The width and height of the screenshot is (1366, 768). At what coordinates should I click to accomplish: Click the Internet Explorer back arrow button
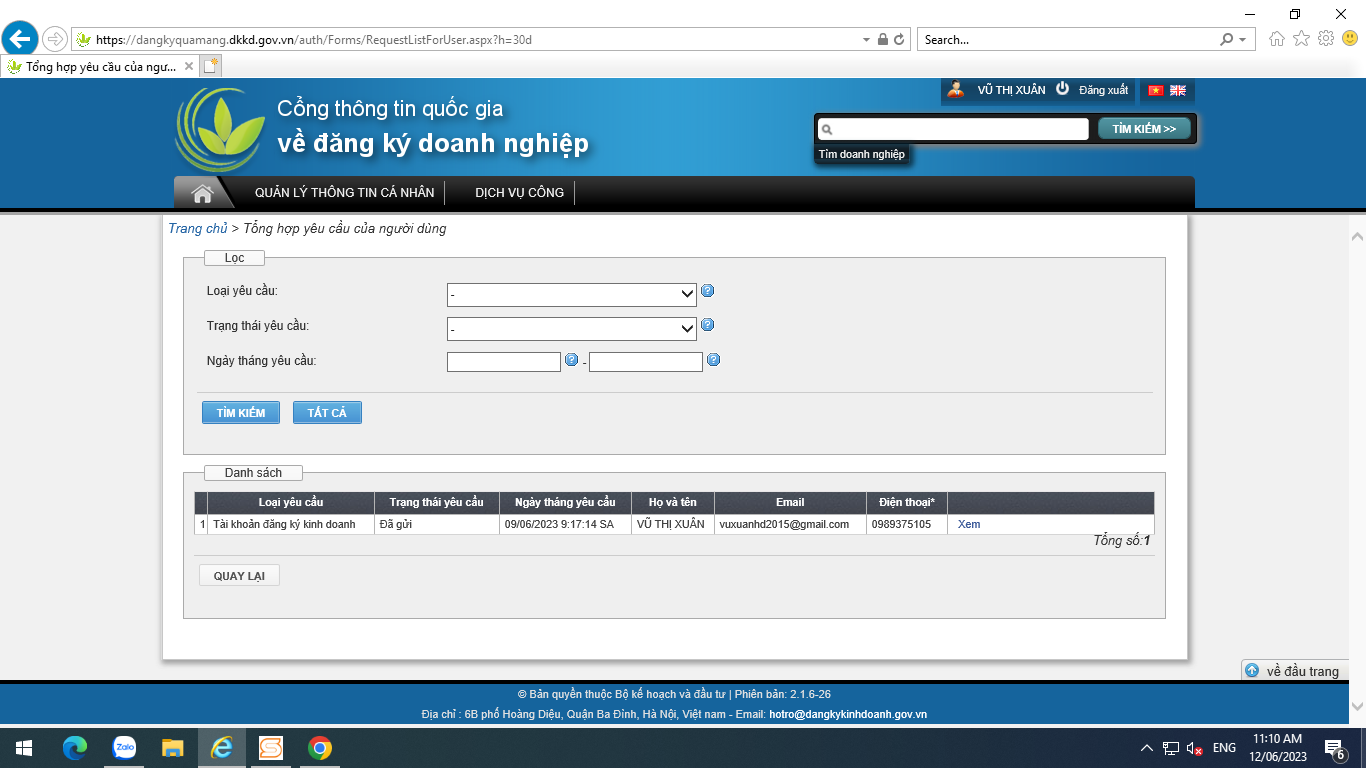coord(20,39)
